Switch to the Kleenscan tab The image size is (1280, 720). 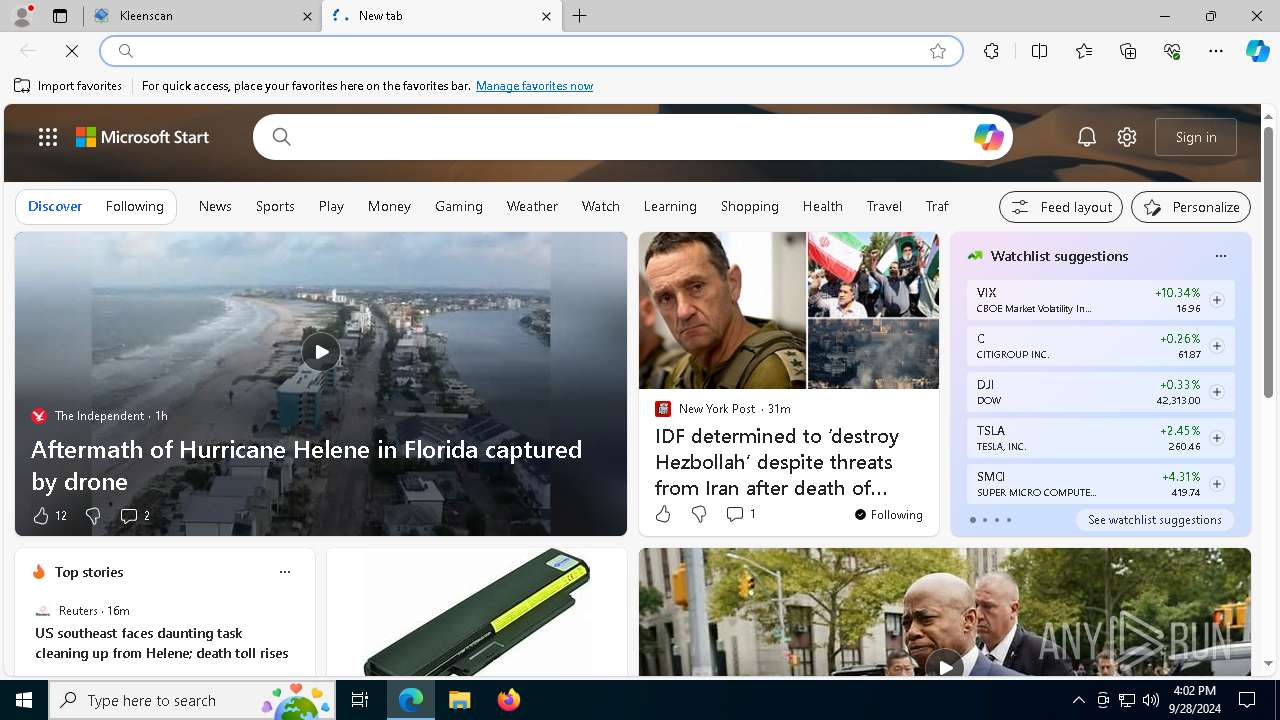pos(203,16)
